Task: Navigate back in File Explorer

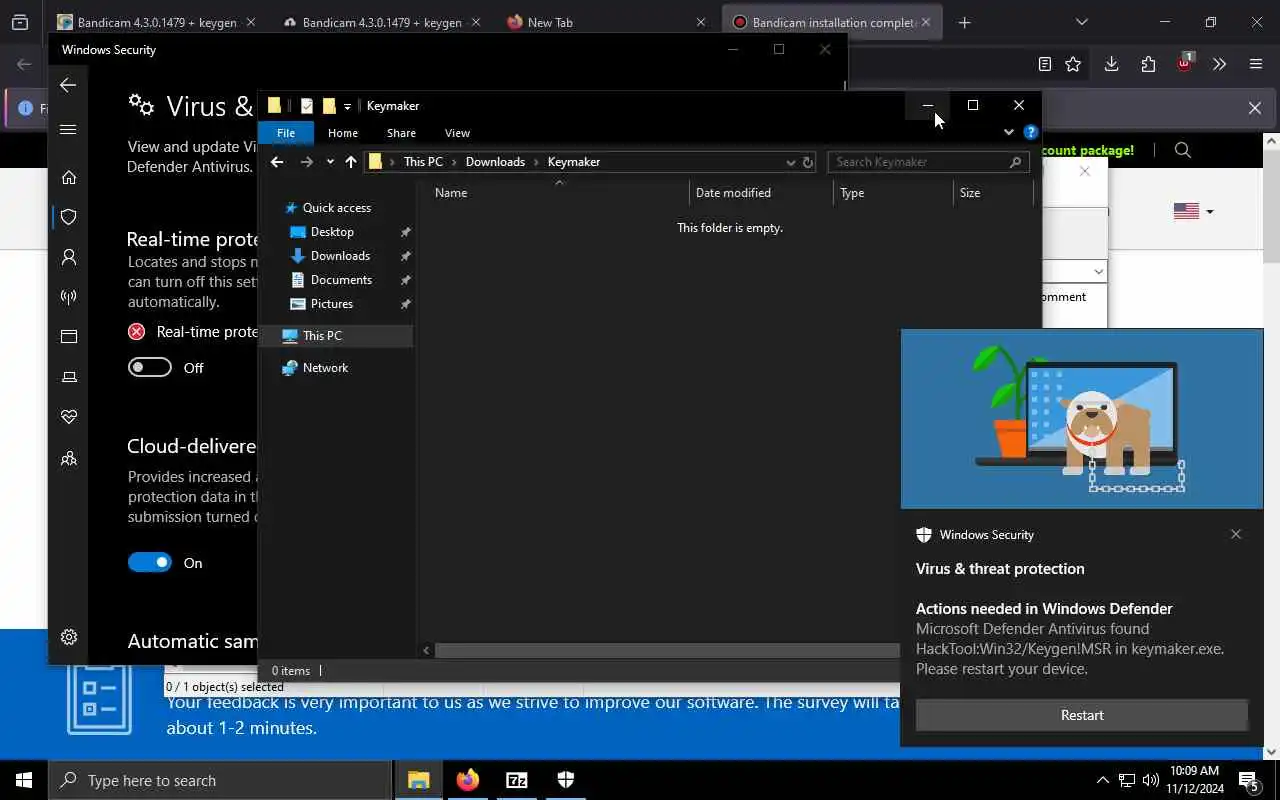Action: (x=277, y=162)
